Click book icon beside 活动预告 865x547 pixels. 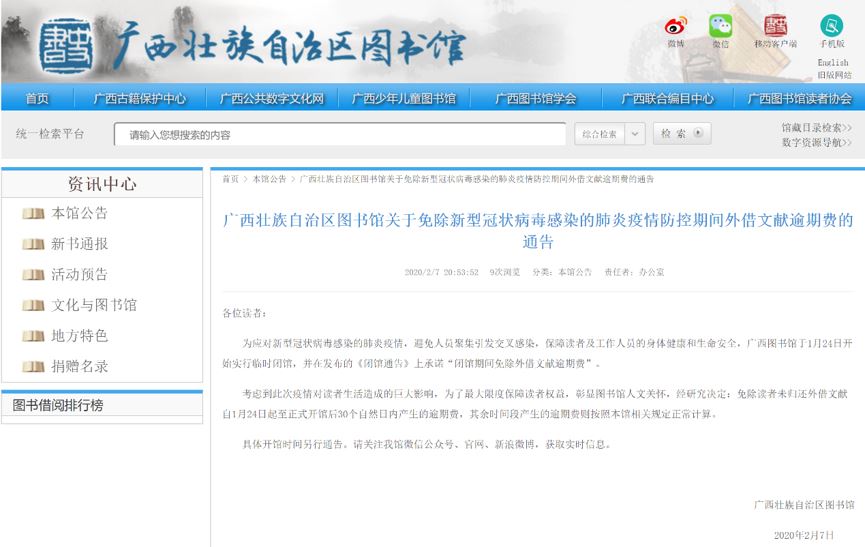[x=34, y=275]
